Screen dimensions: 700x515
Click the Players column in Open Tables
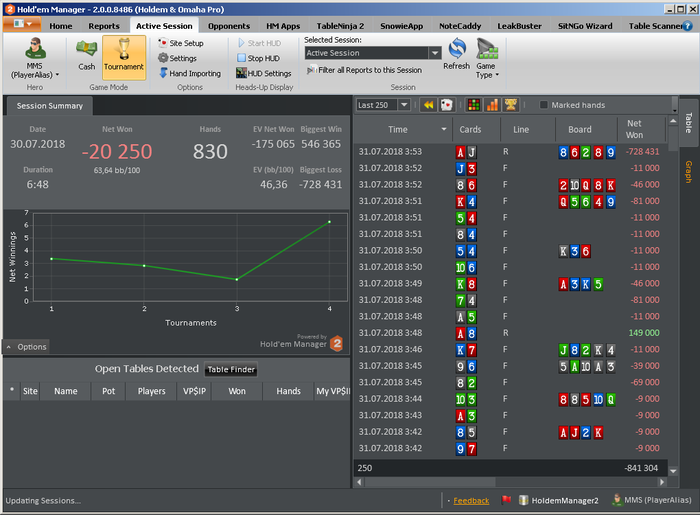[x=151, y=391]
